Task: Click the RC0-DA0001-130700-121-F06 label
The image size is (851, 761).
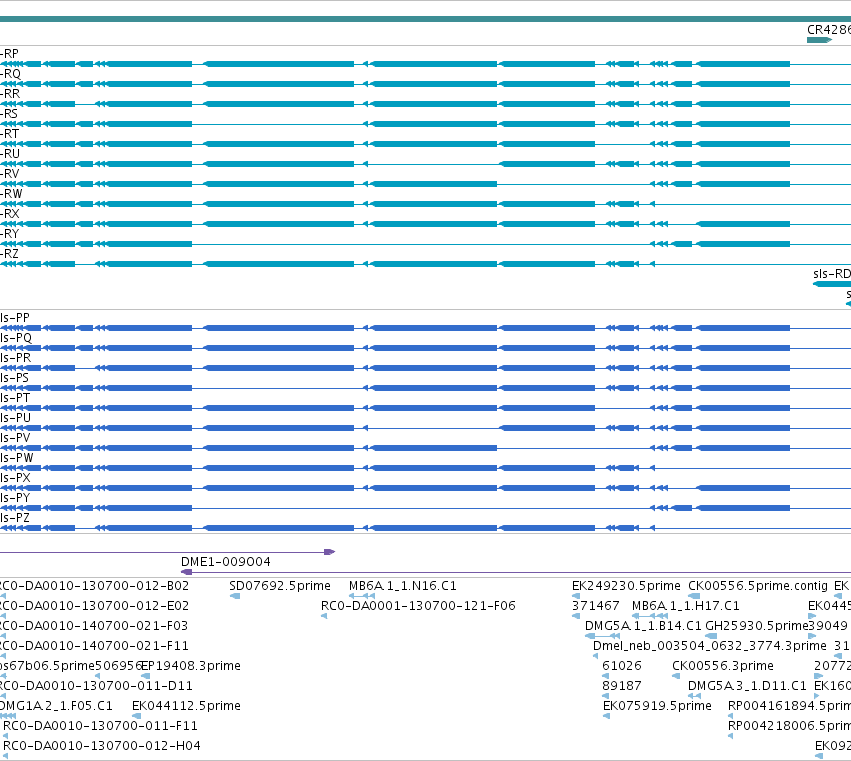Action: pyautogui.click(x=418, y=606)
